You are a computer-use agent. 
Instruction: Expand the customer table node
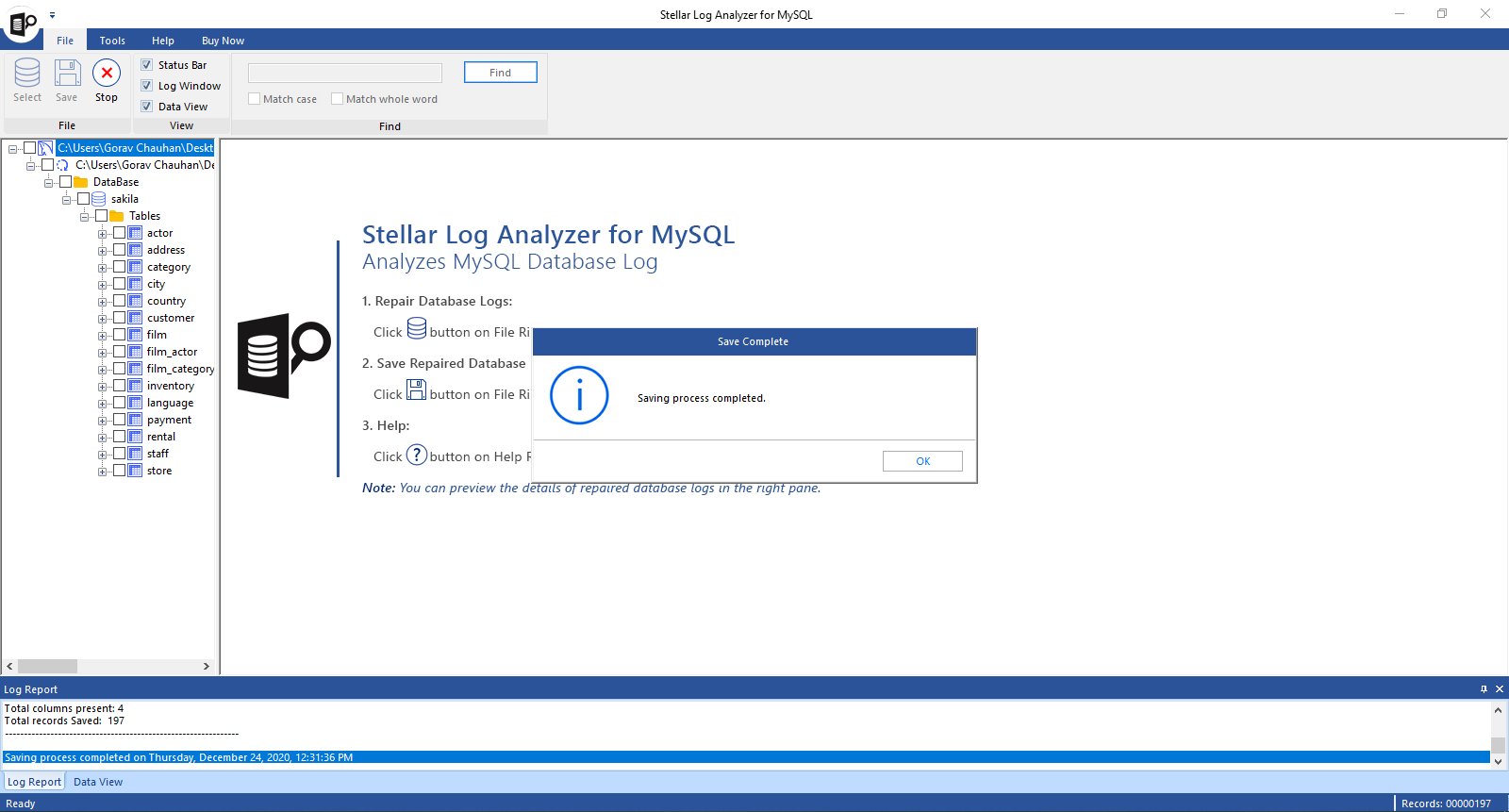[x=103, y=319]
